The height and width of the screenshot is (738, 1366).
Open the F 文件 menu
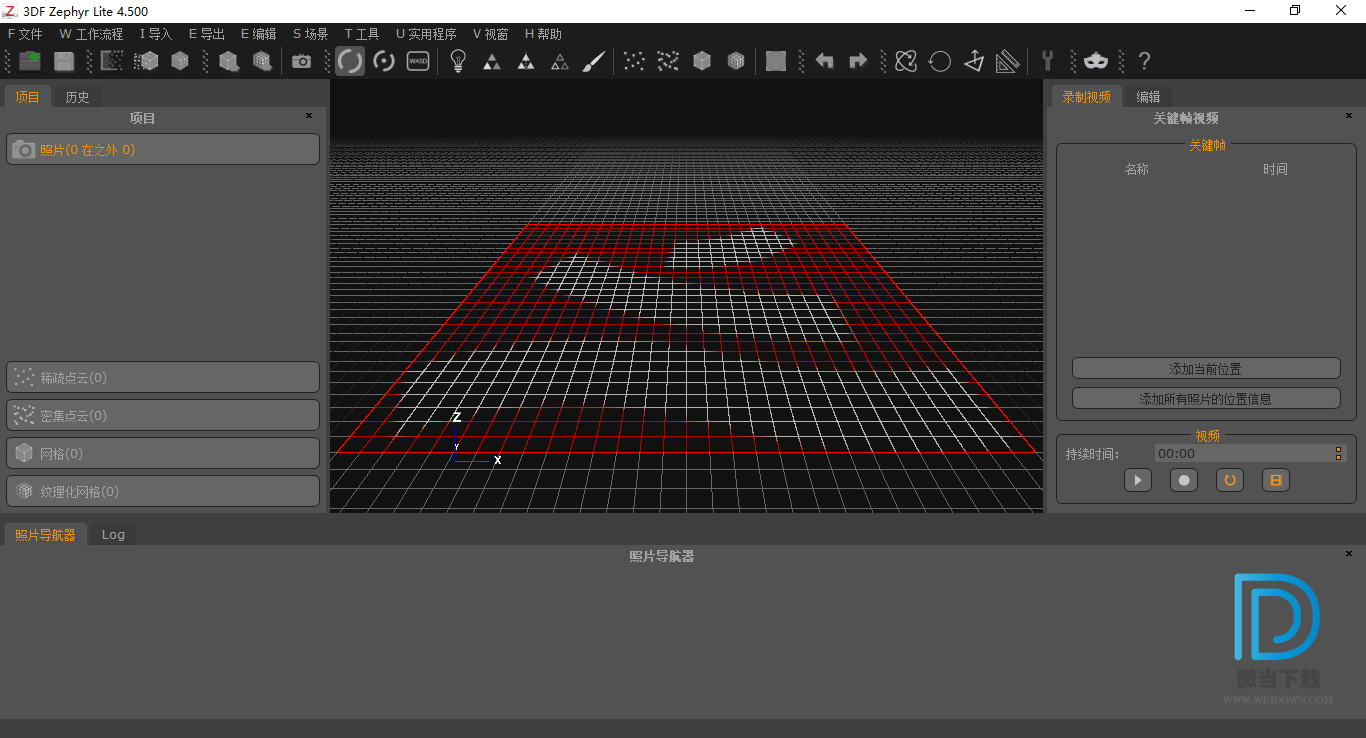(25, 34)
